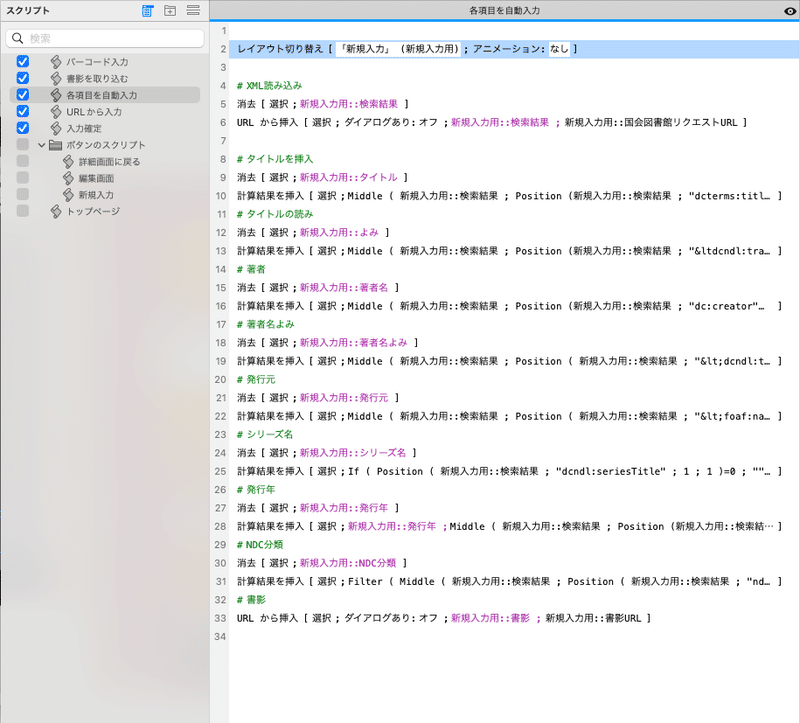This screenshot has width=800, height=723.
Task: Select line 18 消去 著者名よみ step
Action: pos(328,343)
